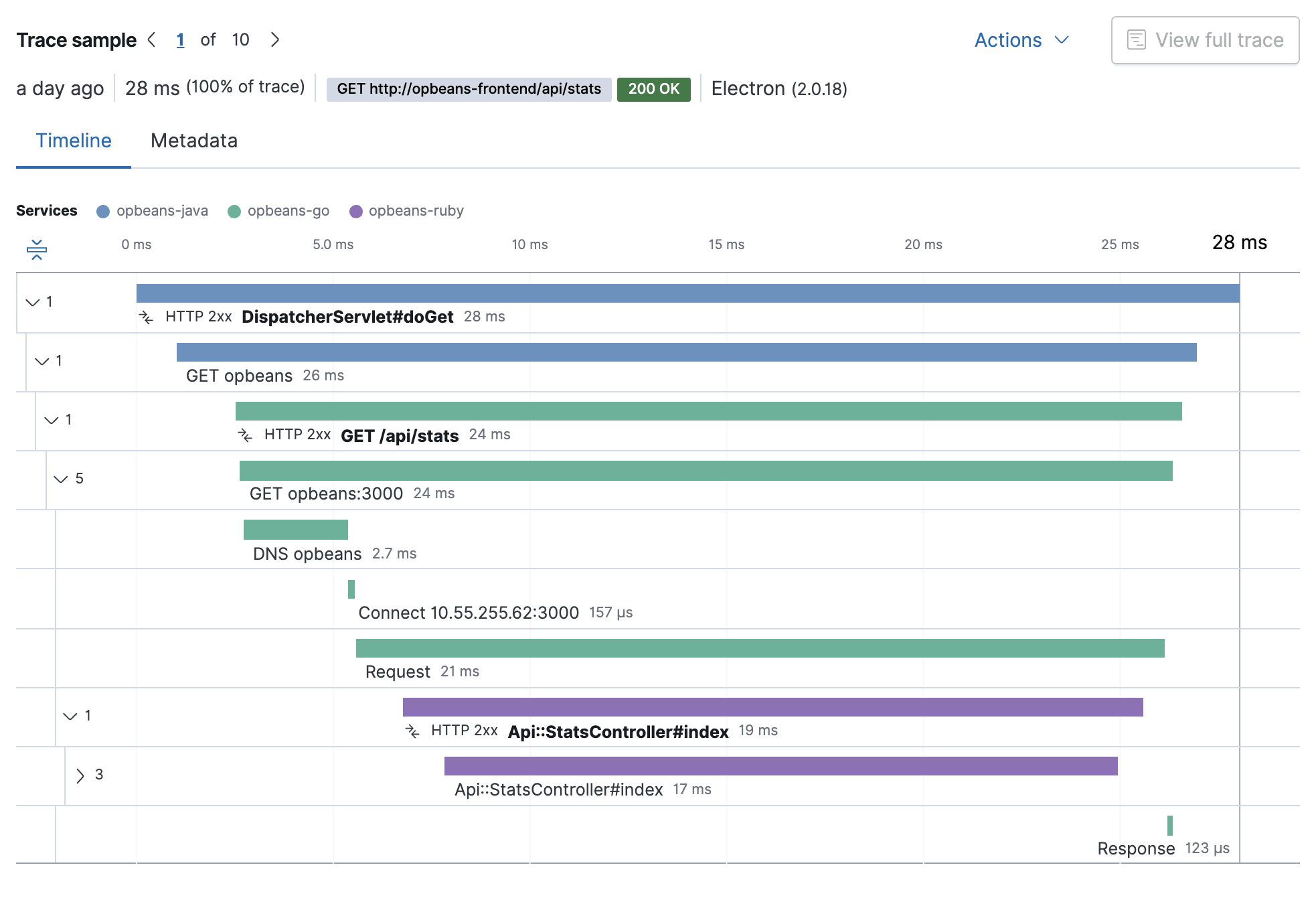Switch to the Metadata tab
The width and height of the screenshot is (1316, 900).
click(194, 141)
